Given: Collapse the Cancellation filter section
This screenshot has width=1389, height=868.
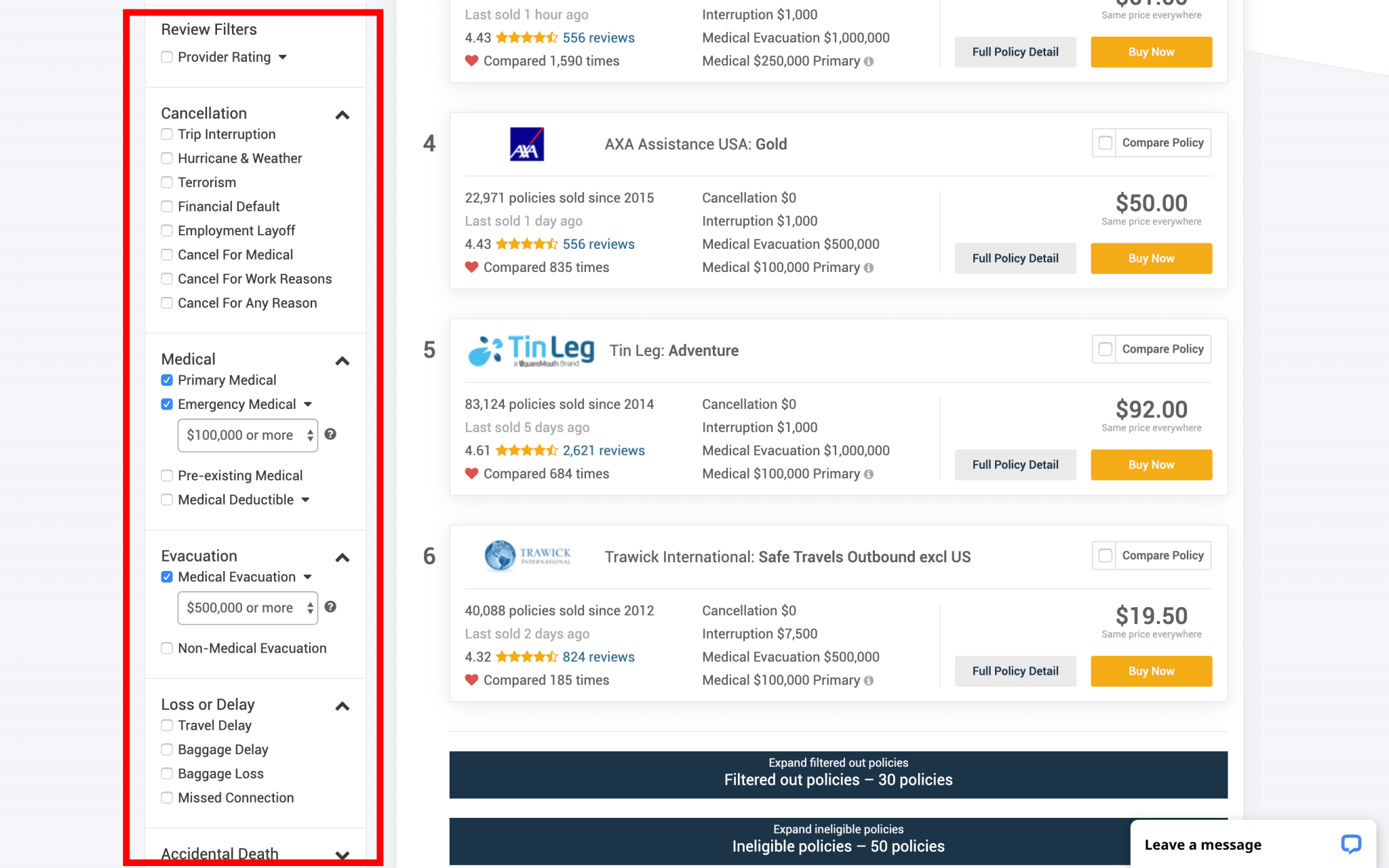Looking at the screenshot, I should [x=343, y=115].
